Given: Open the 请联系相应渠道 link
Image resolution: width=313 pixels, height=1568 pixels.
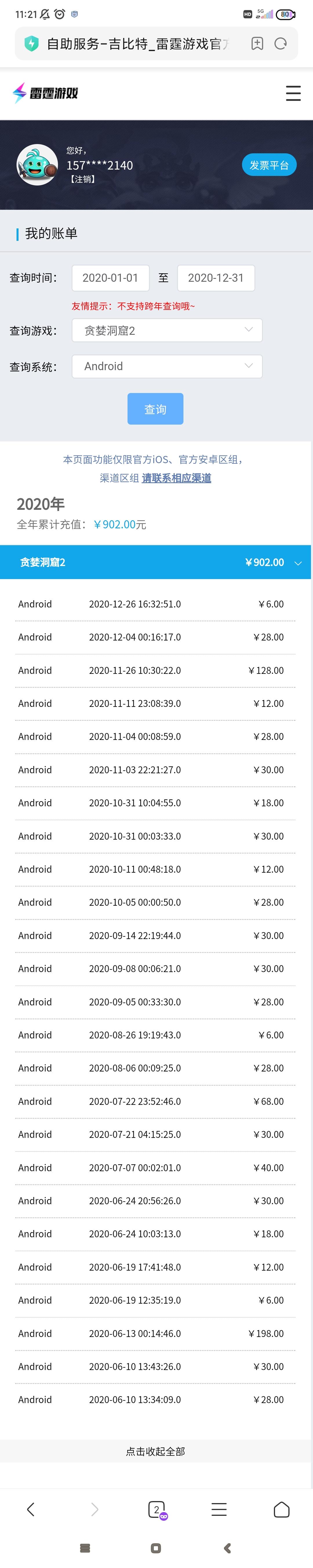Looking at the screenshot, I should coord(176,478).
